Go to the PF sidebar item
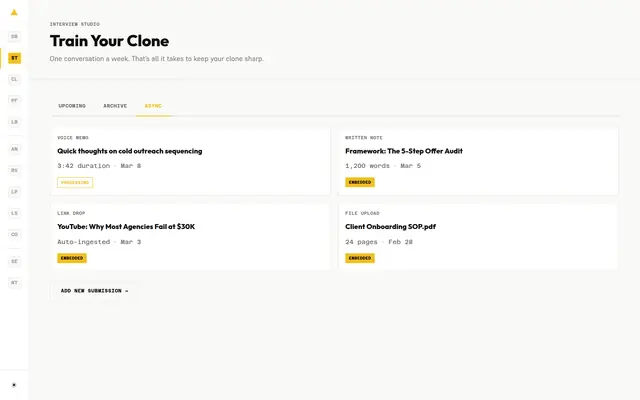 pos(14,100)
